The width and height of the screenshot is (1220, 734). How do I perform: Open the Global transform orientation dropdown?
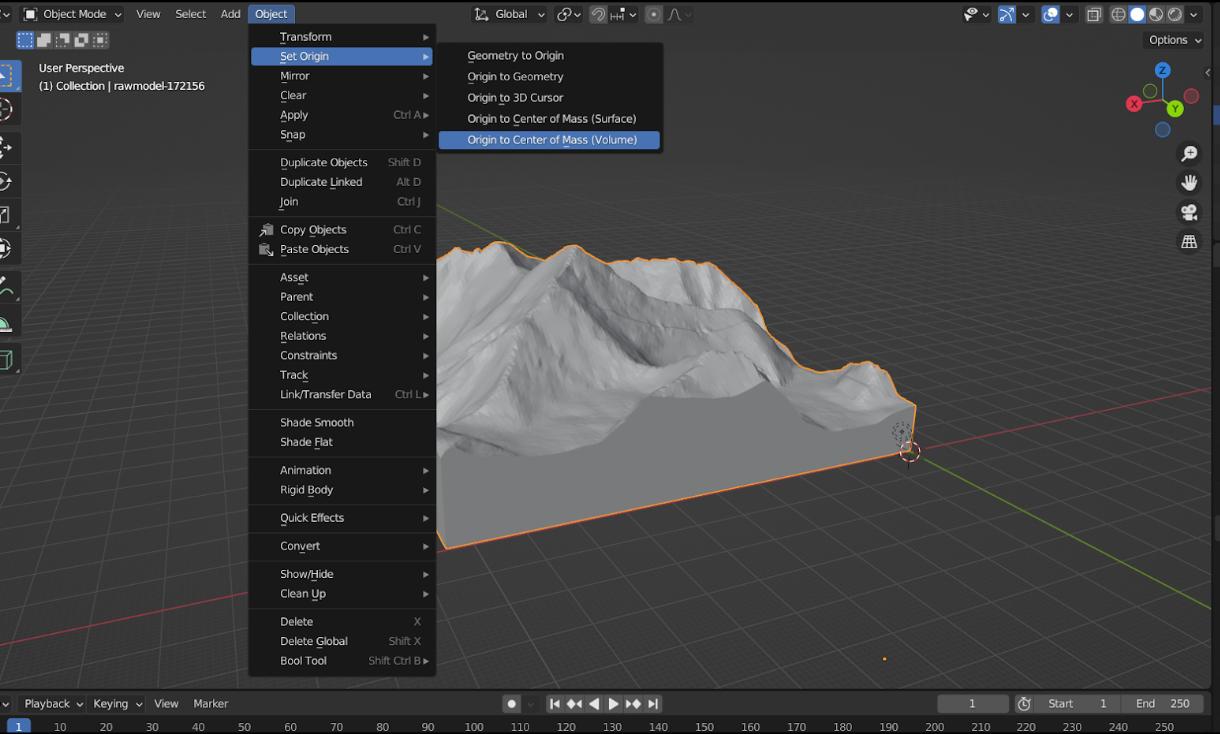pos(510,14)
